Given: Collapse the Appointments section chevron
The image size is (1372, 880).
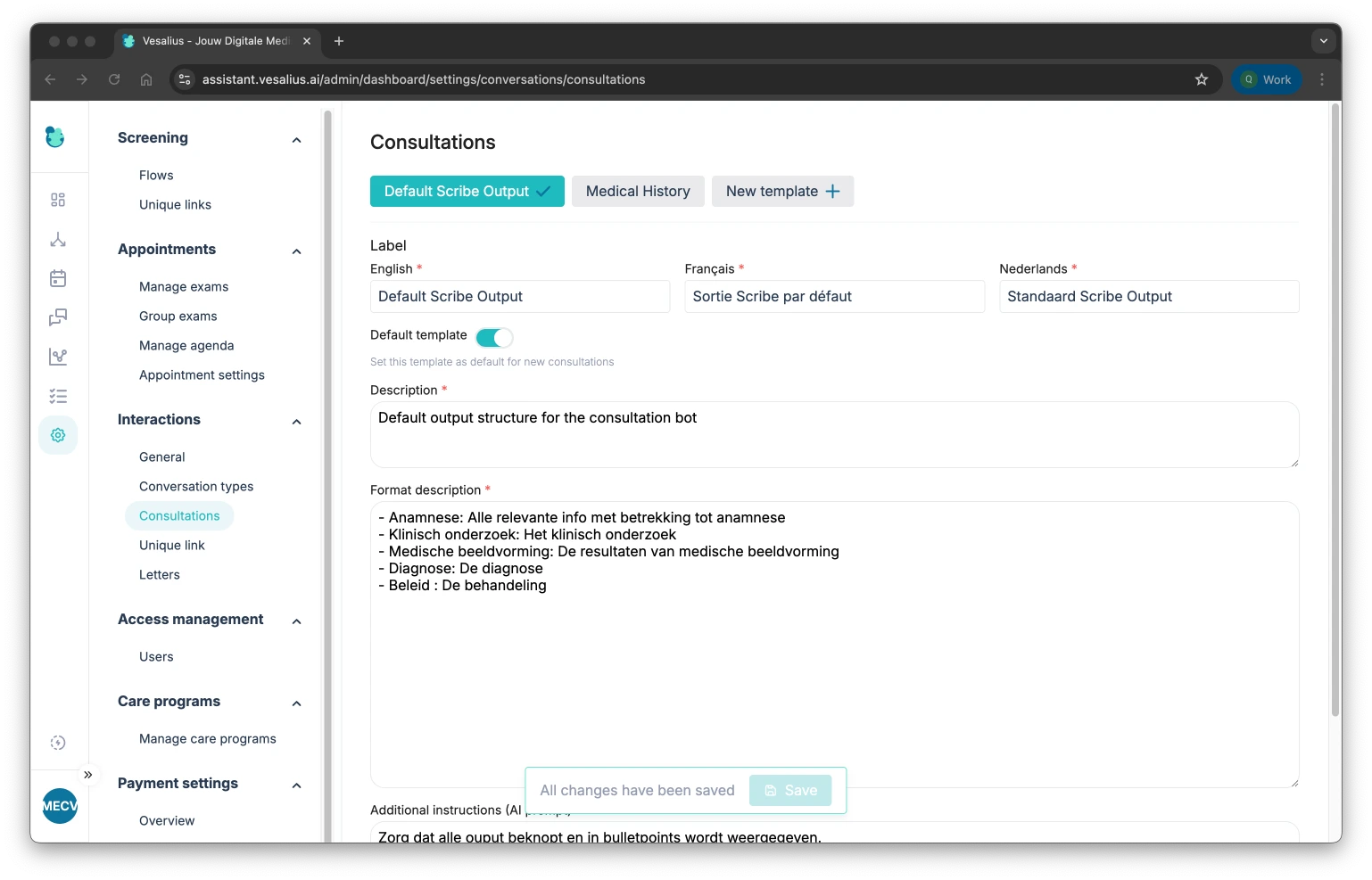Looking at the screenshot, I should point(296,251).
